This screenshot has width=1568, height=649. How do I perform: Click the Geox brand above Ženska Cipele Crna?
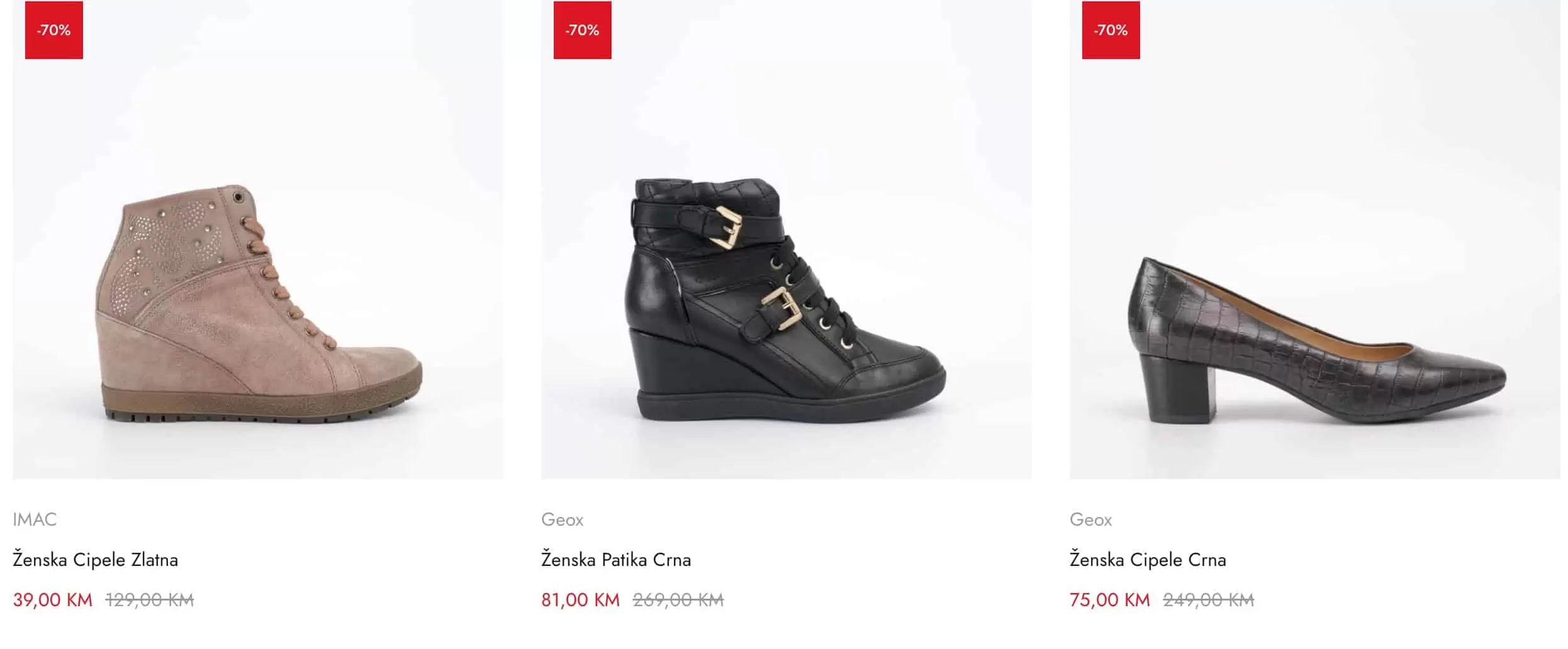click(1090, 519)
